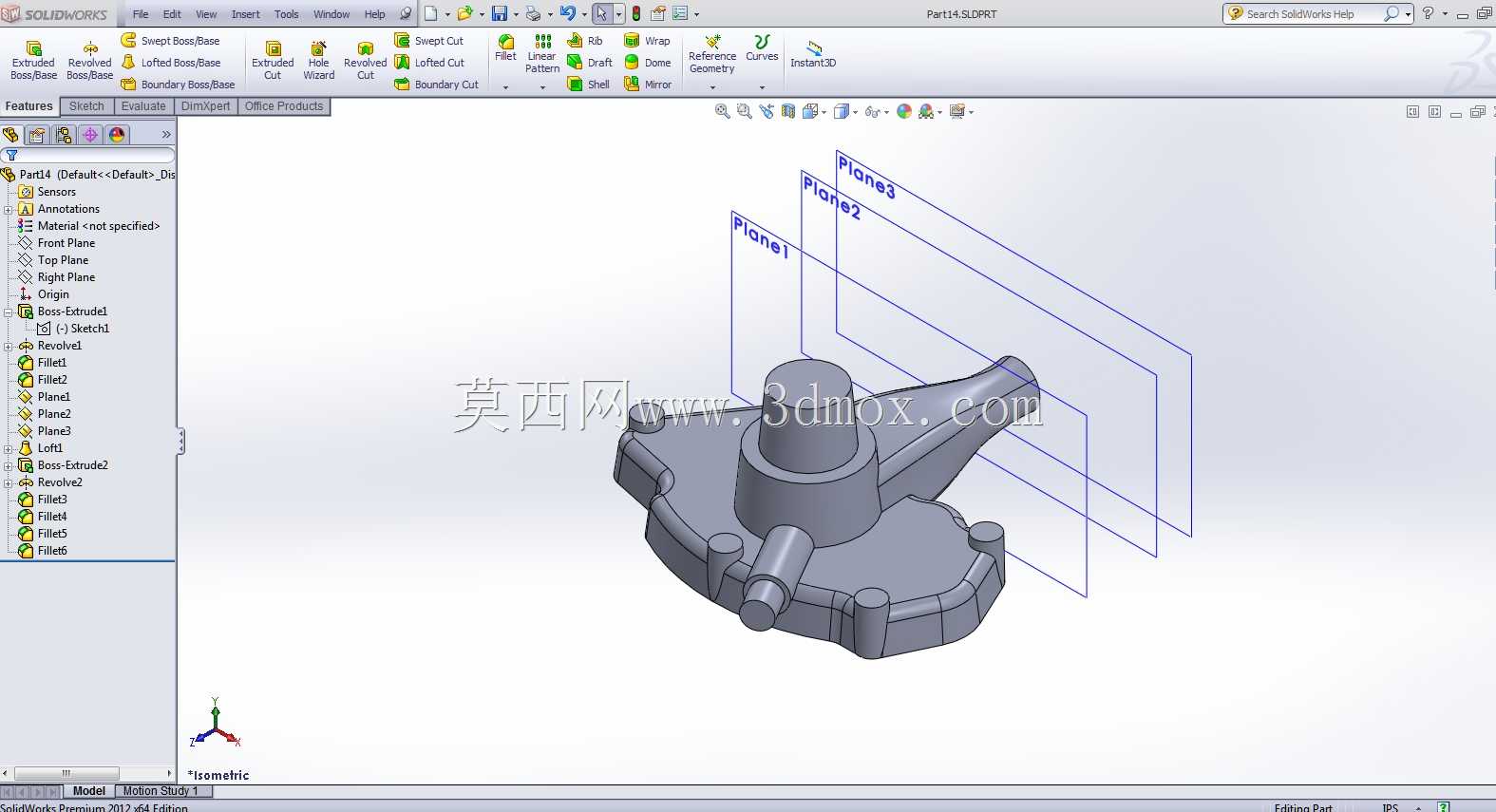Select the Boundary Cut tool
Image resolution: width=1496 pixels, height=812 pixels.
tap(437, 85)
